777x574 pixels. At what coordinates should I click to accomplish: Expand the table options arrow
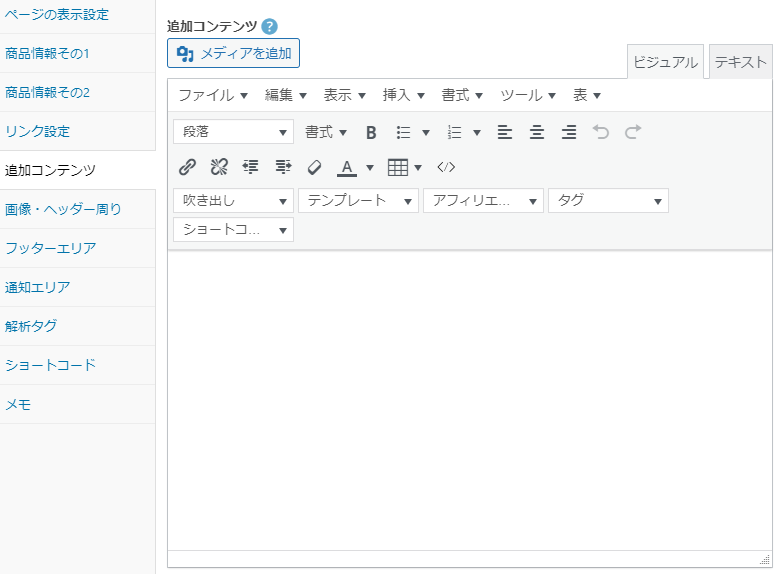click(x=418, y=168)
